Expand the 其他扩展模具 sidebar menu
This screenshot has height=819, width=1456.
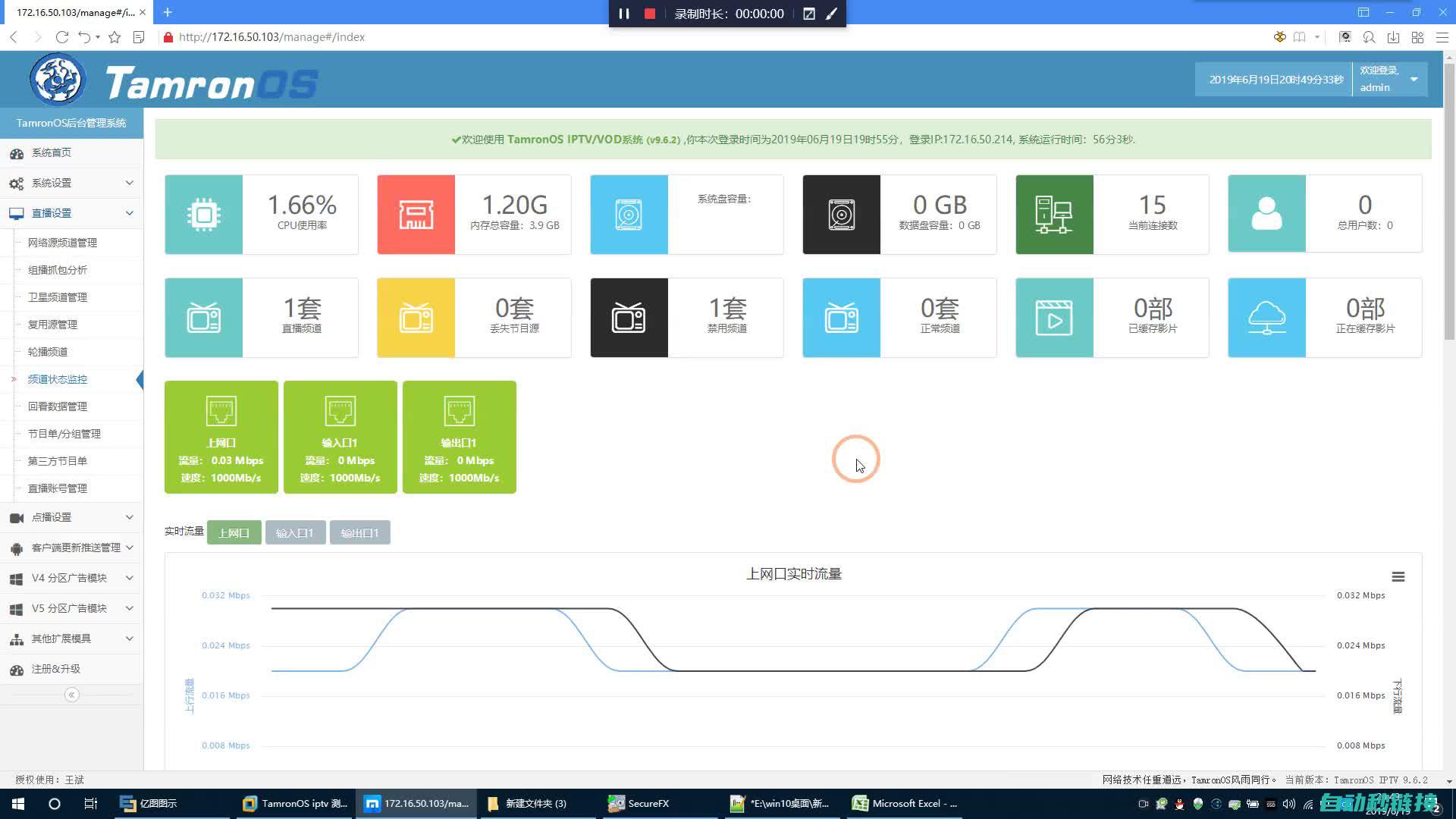[71, 639]
